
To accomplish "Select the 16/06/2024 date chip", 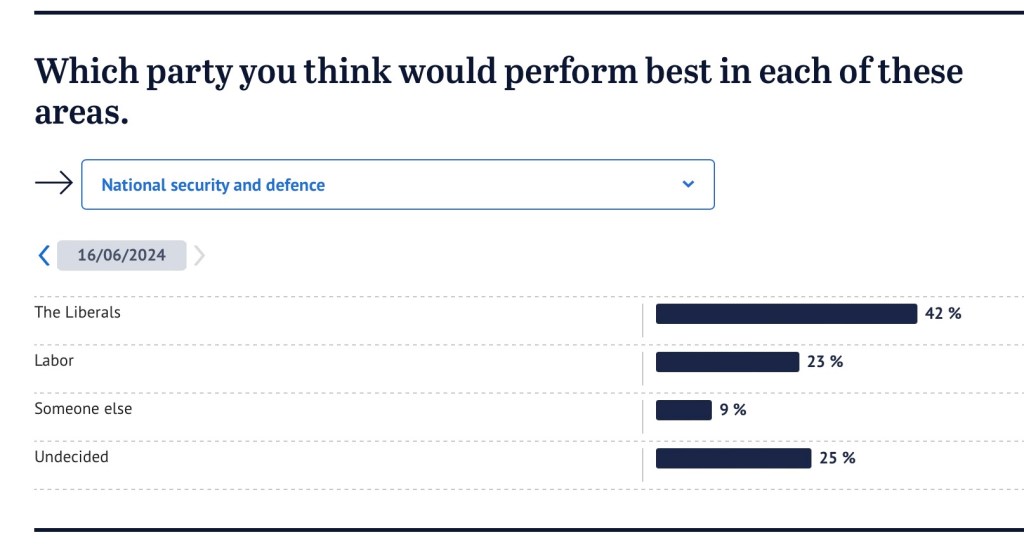I will [x=121, y=255].
